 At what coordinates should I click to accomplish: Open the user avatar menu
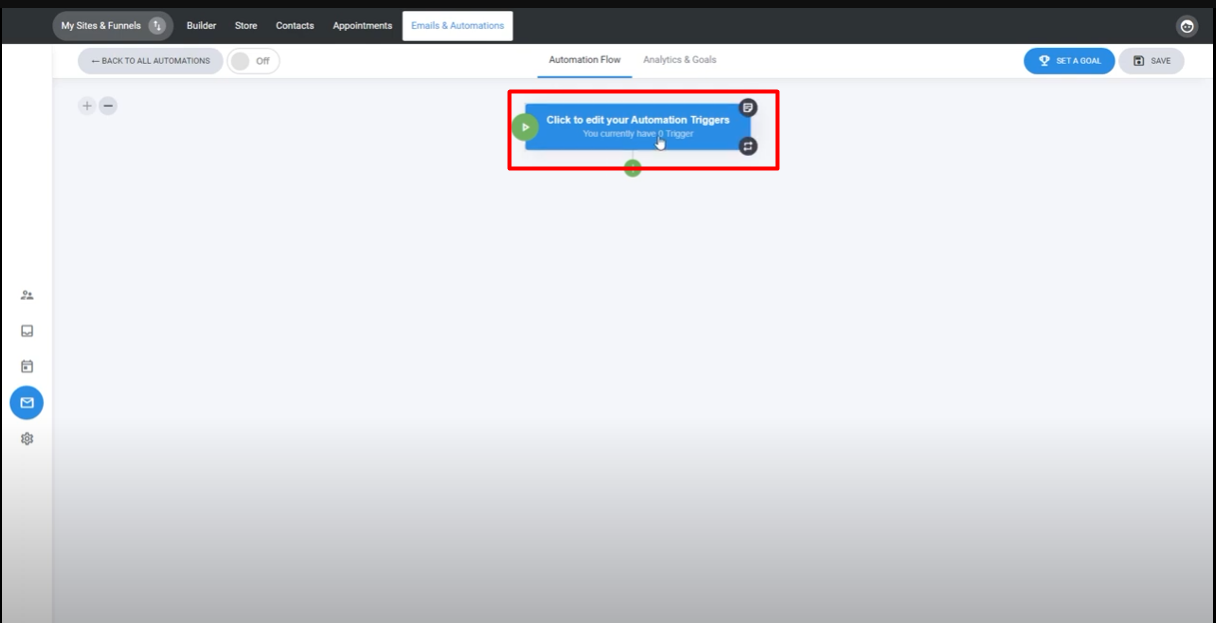coord(1187,27)
